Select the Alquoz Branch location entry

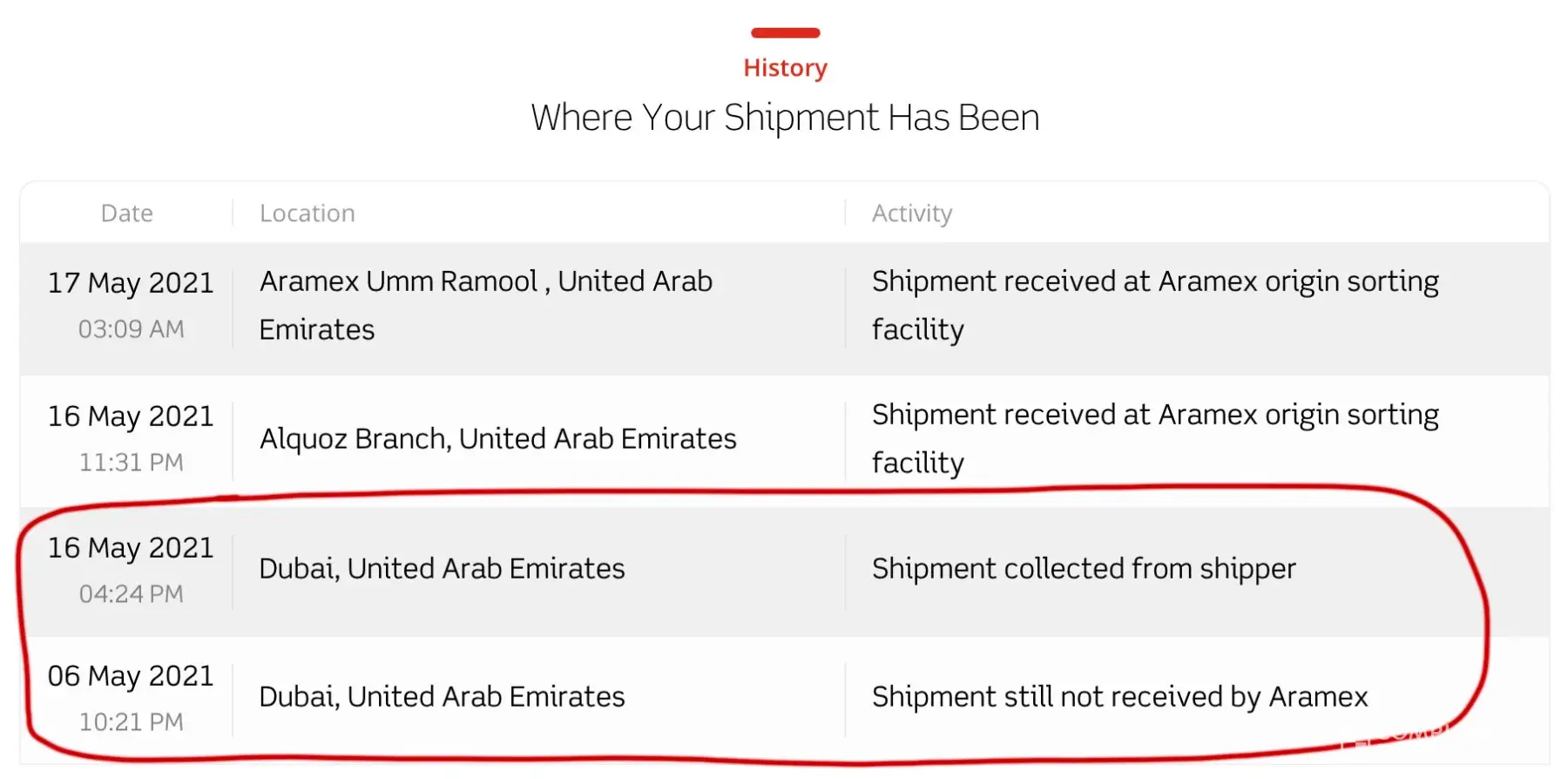point(497,439)
